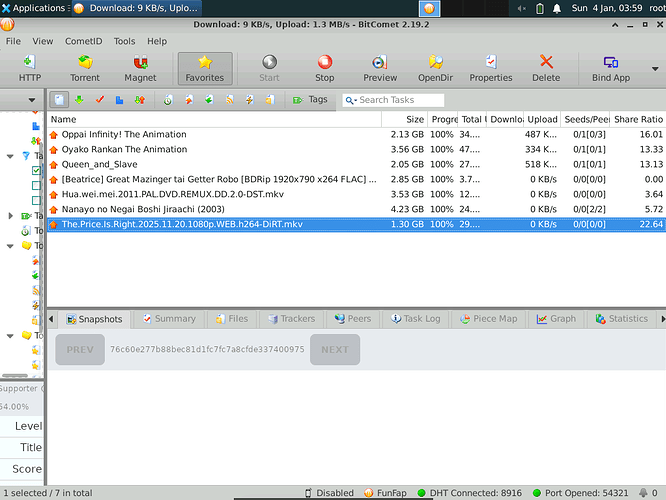
Task: Toggle the checked checkbox in left sidebar
Action: click(37, 171)
